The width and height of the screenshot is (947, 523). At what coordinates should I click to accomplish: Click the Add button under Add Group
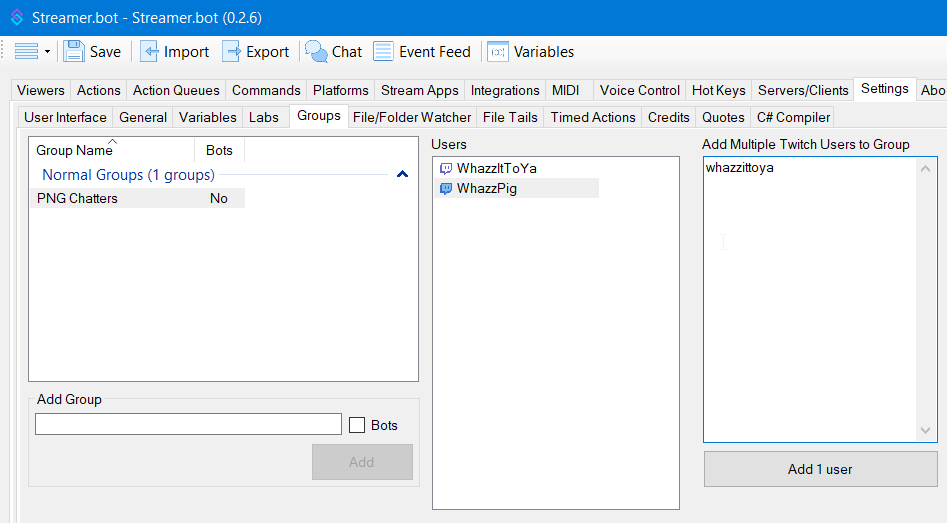tap(362, 462)
